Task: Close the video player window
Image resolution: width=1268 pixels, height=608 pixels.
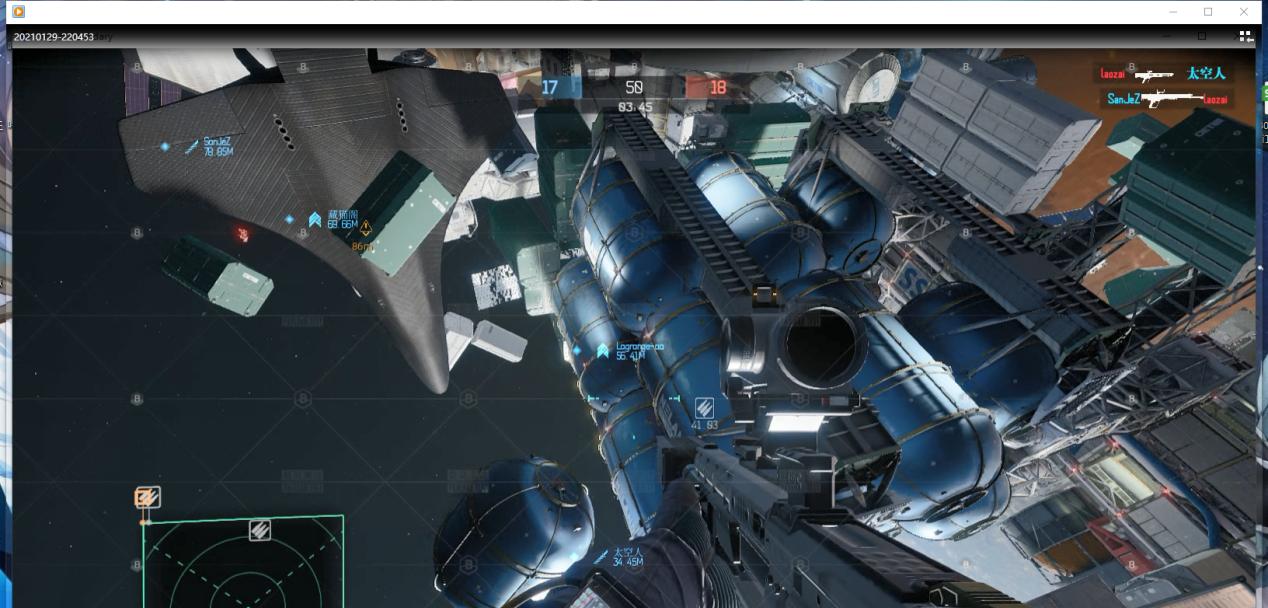Action: (1244, 12)
